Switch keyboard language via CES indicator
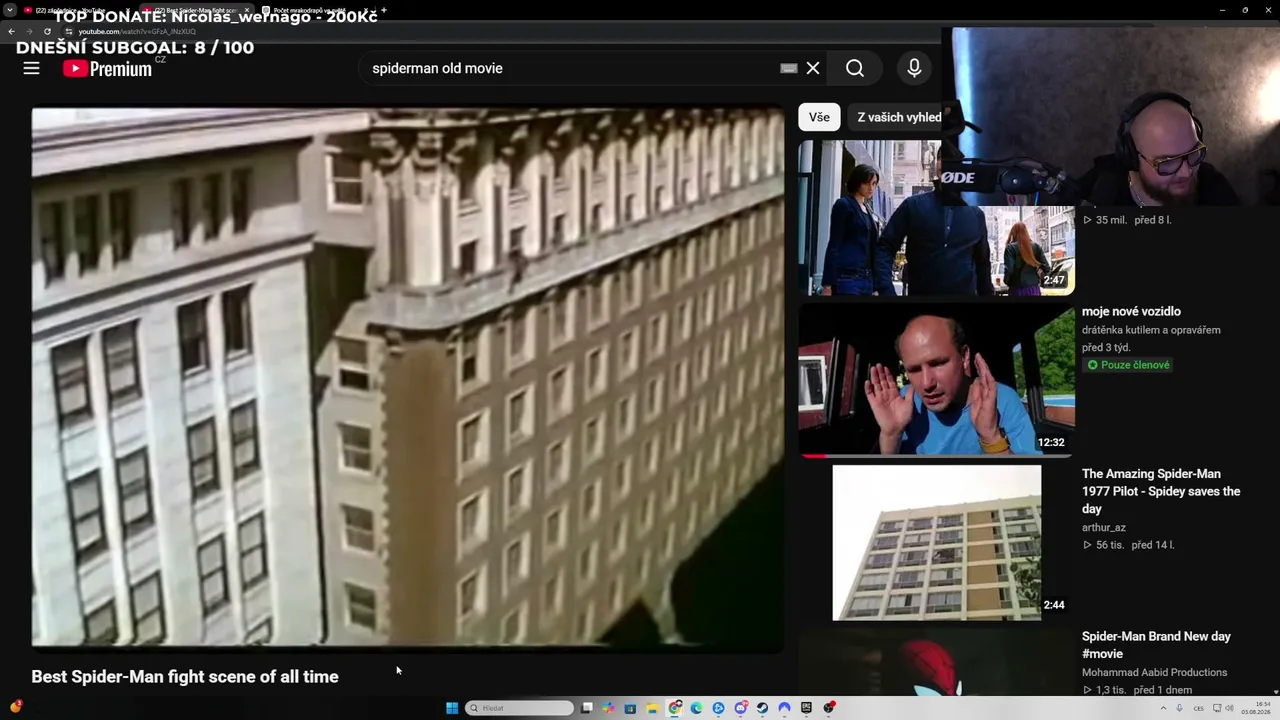Image resolution: width=1280 pixels, height=720 pixels. [1198, 708]
